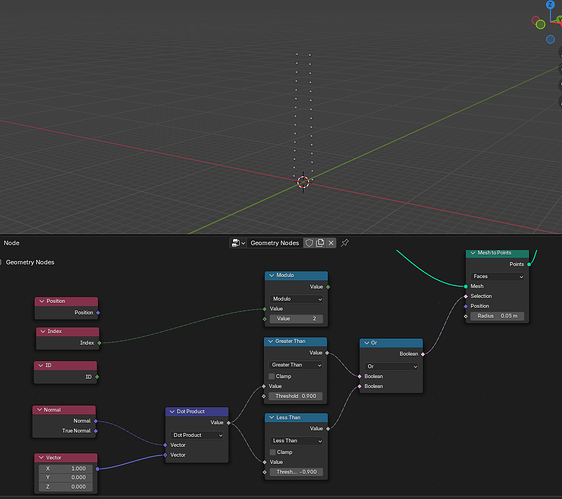Collapse the Position node
The width and height of the screenshot is (562, 499).
click(42, 301)
